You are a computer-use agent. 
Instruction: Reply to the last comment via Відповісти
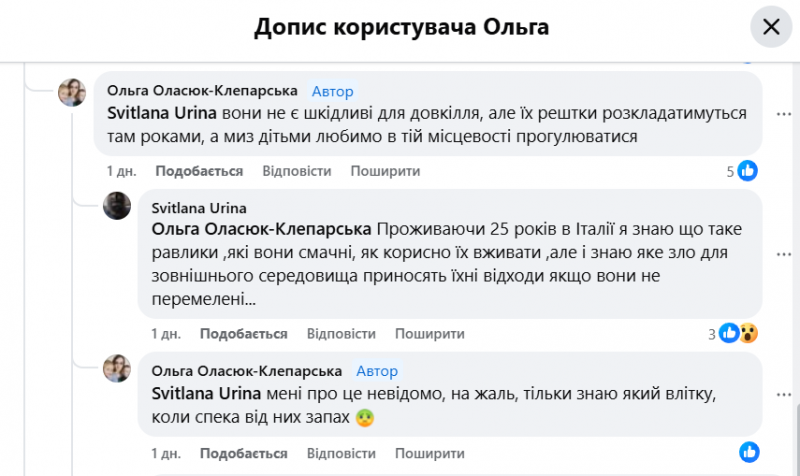point(341,449)
